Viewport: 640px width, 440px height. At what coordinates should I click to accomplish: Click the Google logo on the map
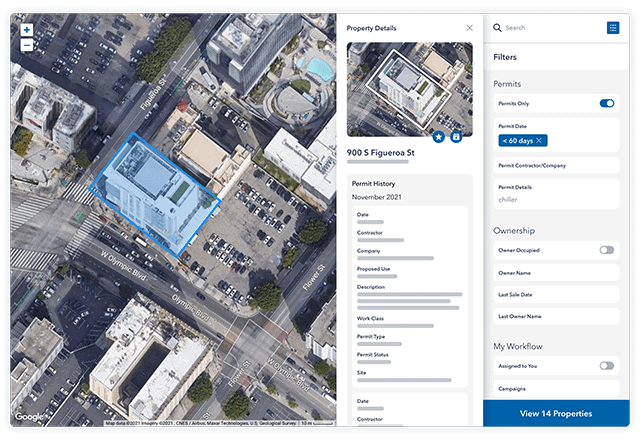pyautogui.click(x=28, y=417)
